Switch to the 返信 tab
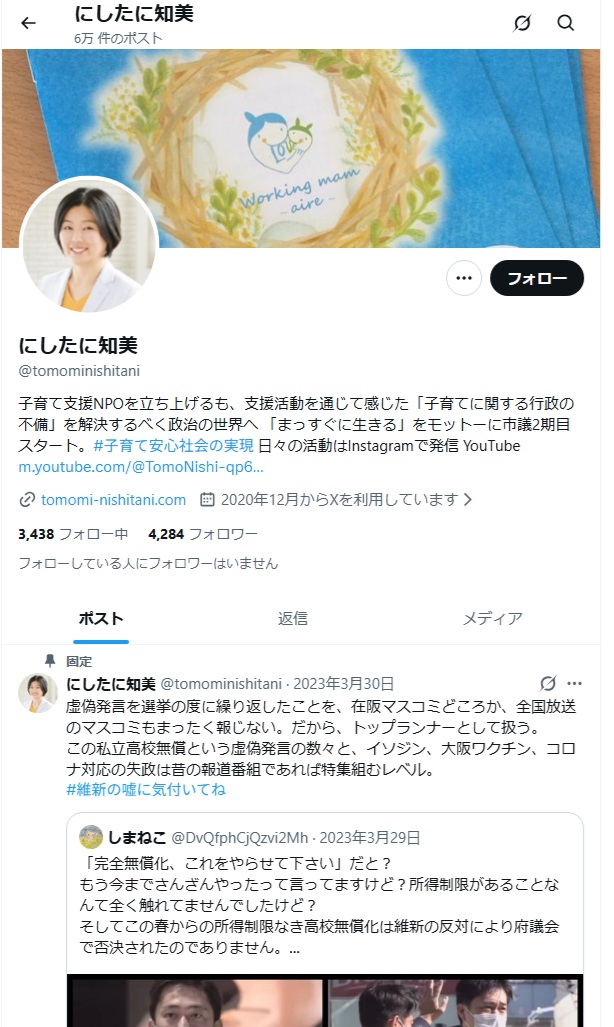Screen dimensions: 614x1027 pos(292,618)
